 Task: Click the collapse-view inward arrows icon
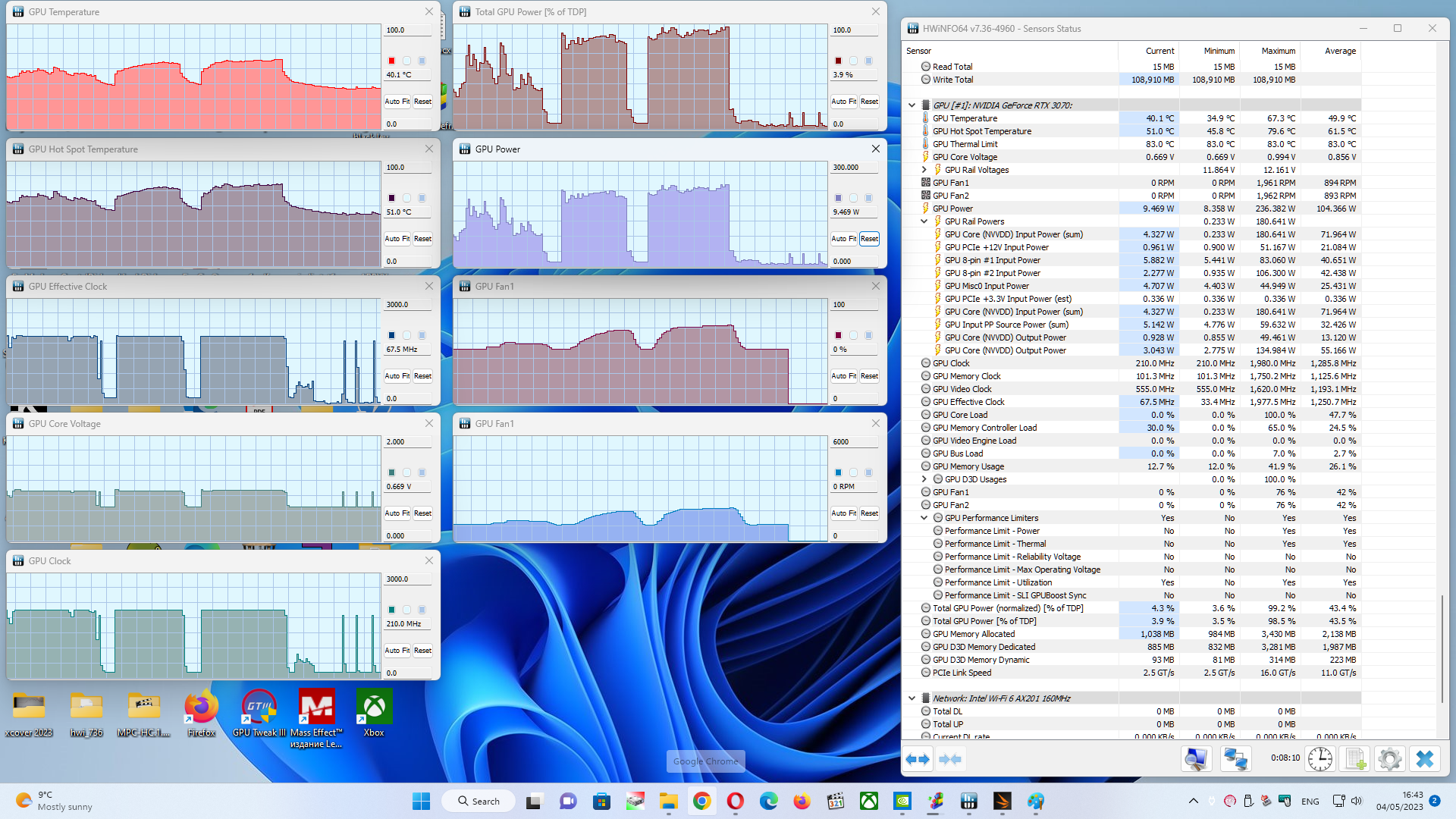(950, 759)
